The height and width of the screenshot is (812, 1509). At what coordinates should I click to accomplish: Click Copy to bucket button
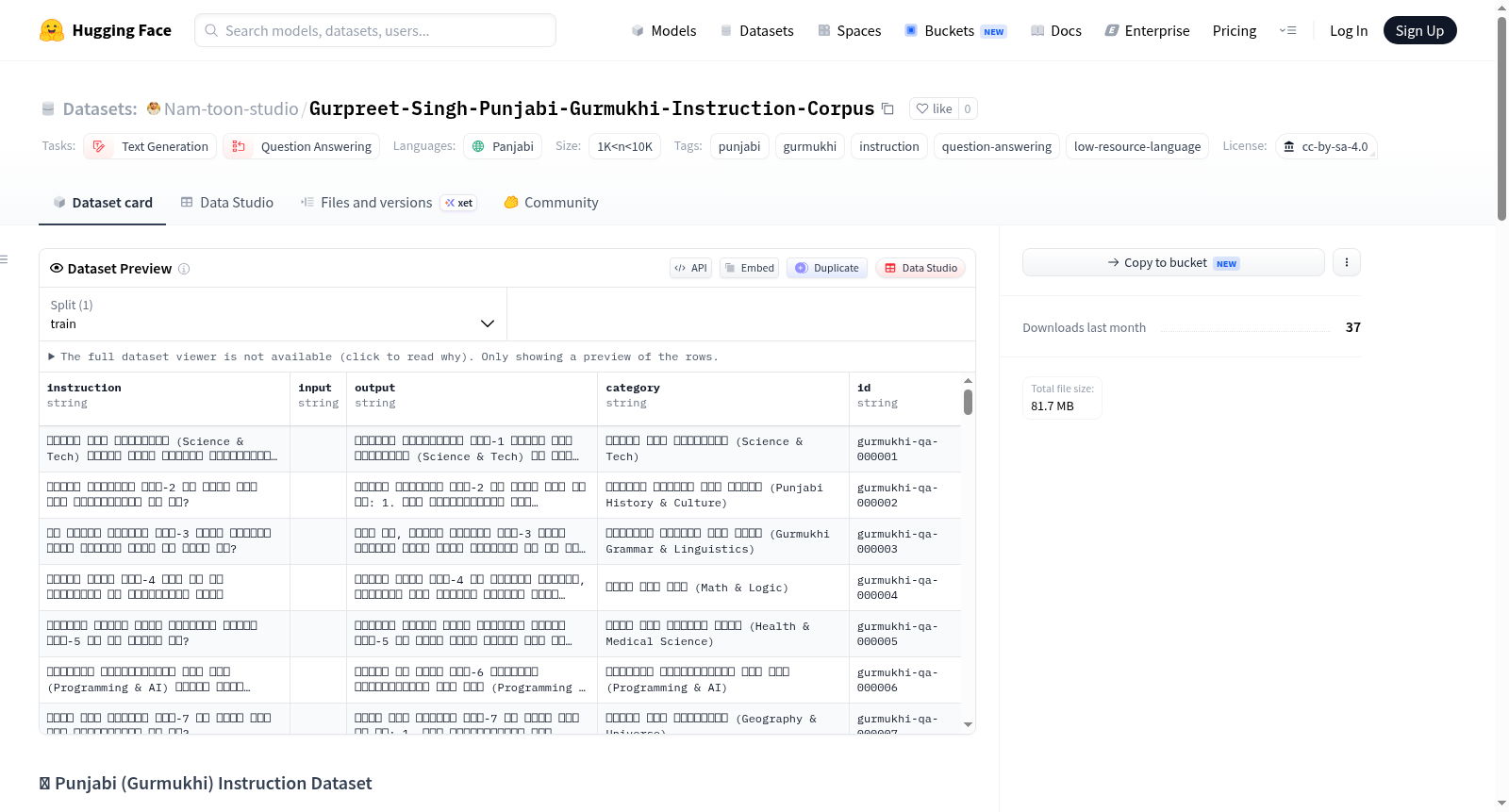tap(1173, 262)
